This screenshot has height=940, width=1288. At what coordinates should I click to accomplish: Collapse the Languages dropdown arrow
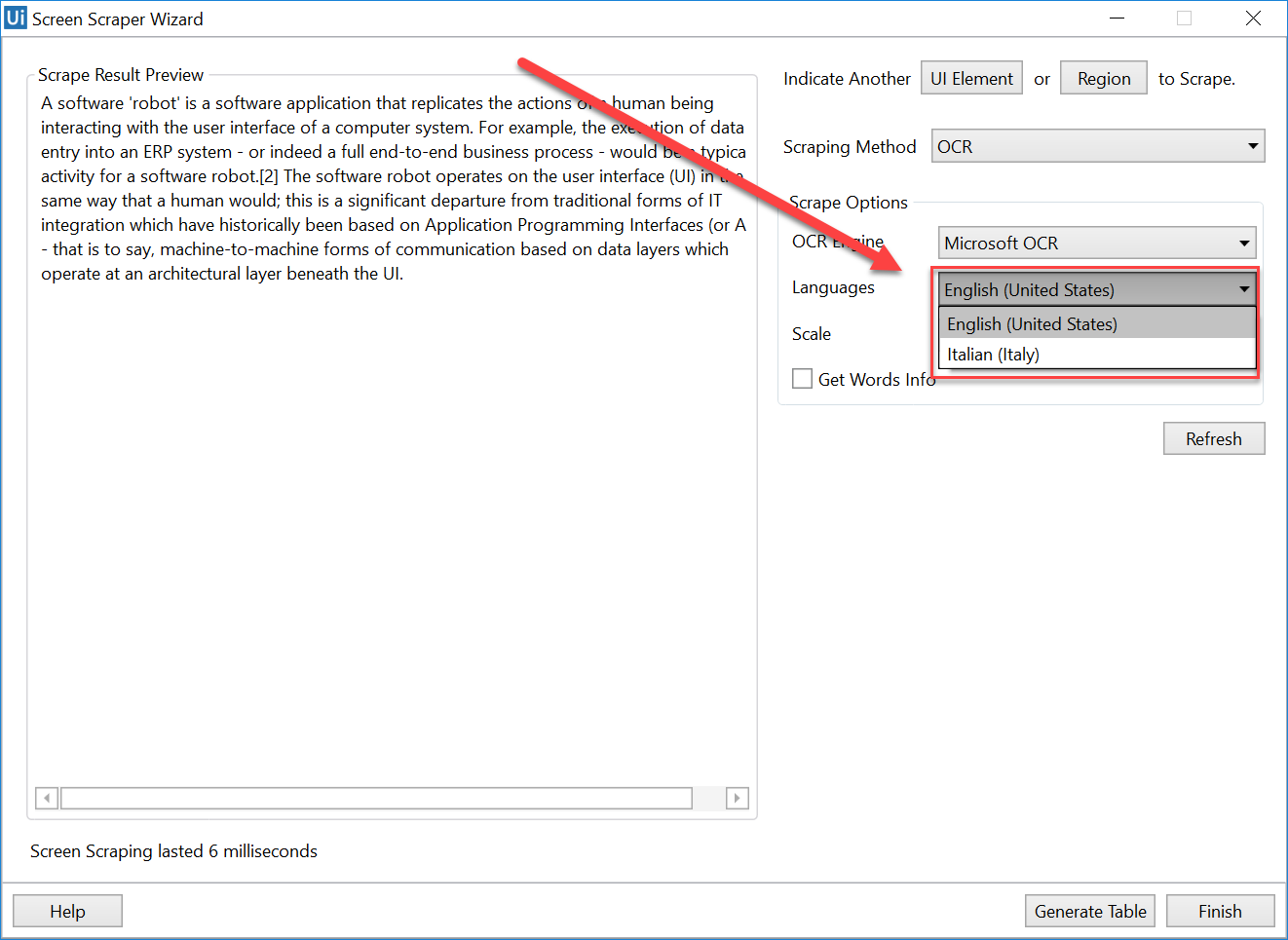(x=1244, y=289)
